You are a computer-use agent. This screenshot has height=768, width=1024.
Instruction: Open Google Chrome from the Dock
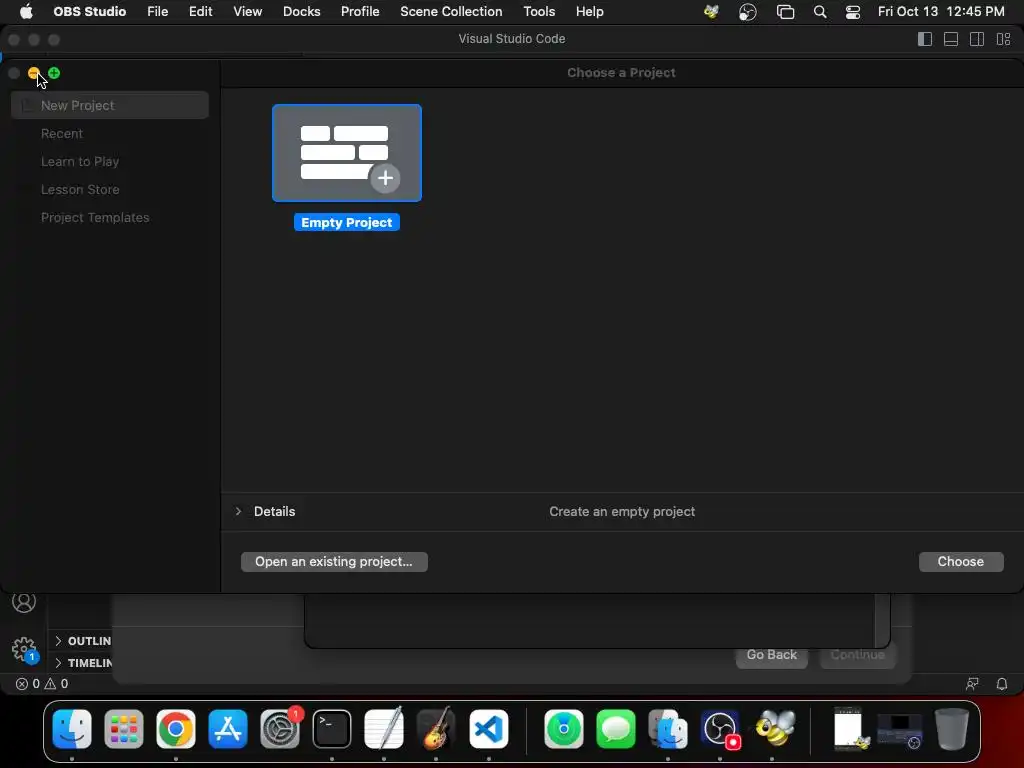click(x=176, y=729)
